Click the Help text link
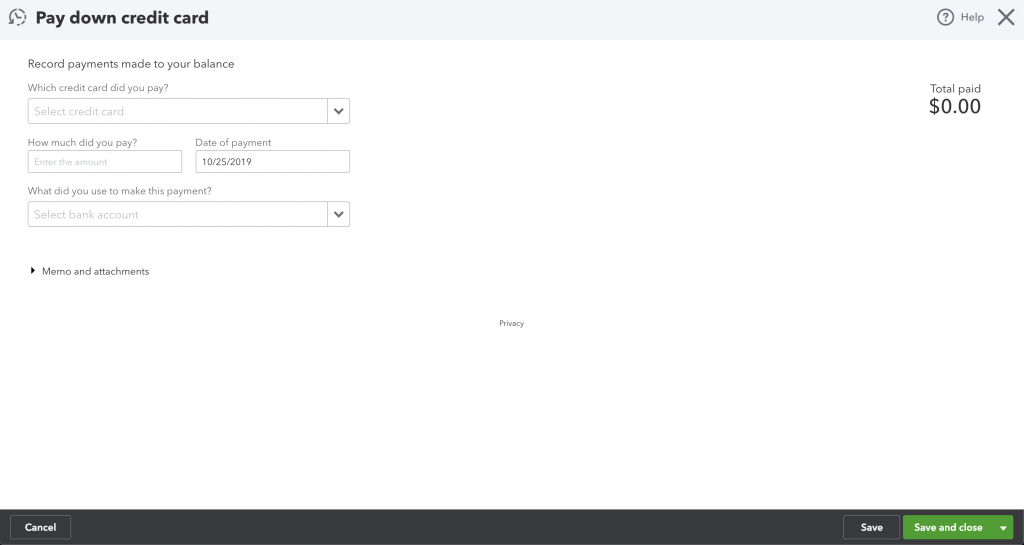This screenshot has height=545, width=1024. coord(972,18)
